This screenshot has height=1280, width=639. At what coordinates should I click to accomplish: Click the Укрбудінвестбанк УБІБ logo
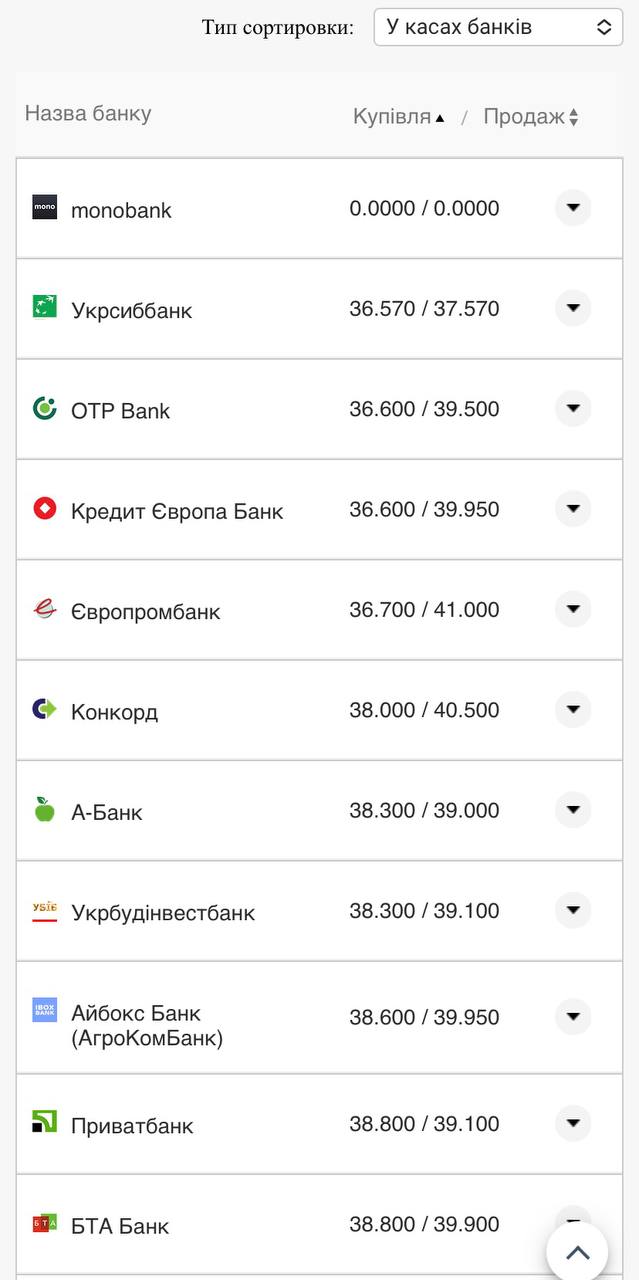45,911
